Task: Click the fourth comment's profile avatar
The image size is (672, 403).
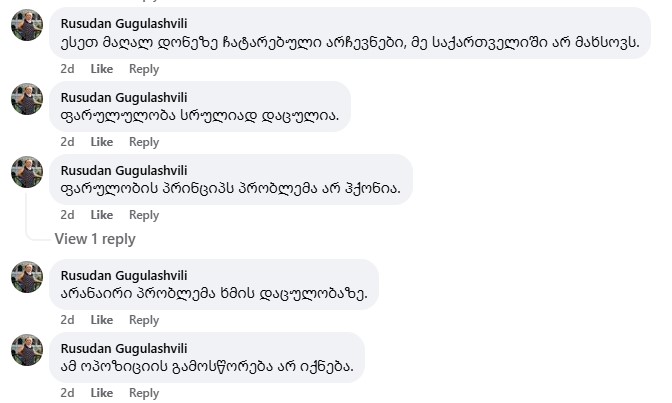Action: [x=27, y=277]
